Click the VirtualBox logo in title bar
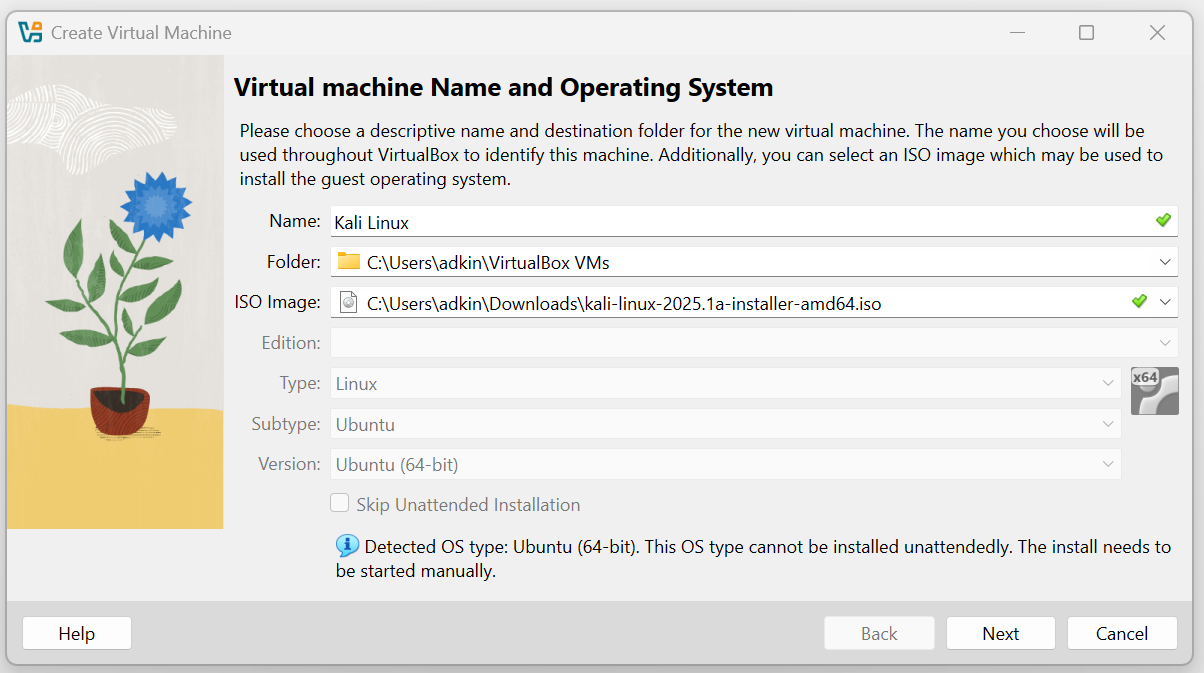 (30, 32)
